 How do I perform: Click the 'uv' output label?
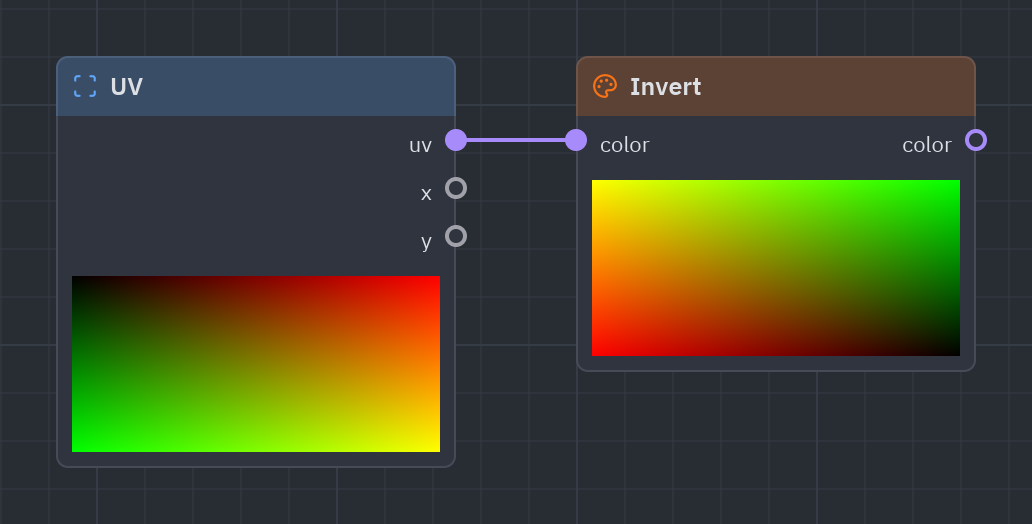point(421,145)
